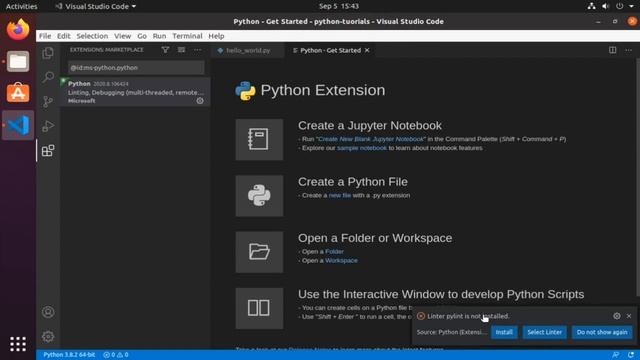Open the sample notebook link
Image resolution: width=640 pixels, height=360 pixels.
click(x=362, y=148)
